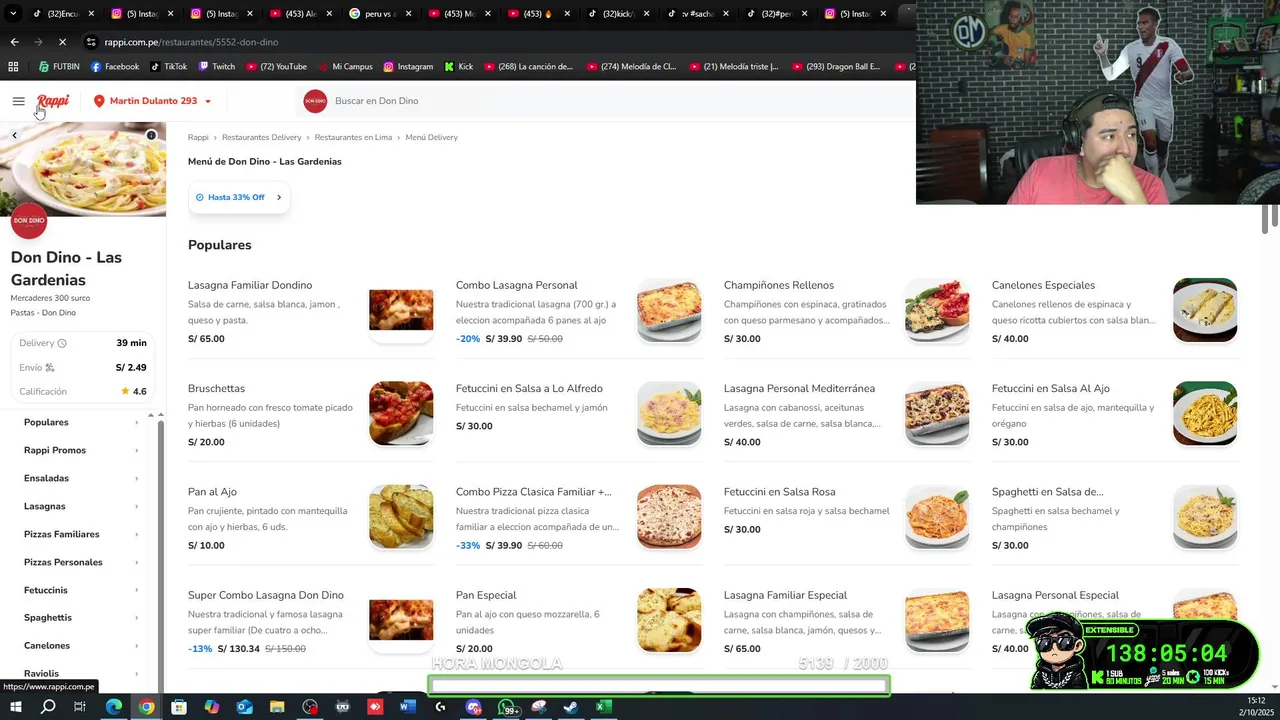
Task: Open the Instagram bookmark
Action: pos(408,67)
